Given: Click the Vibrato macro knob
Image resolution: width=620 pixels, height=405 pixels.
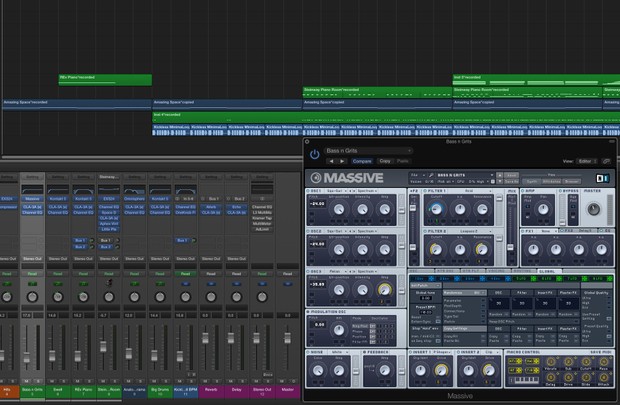Looking at the screenshot, I should (x=550, y=361).
